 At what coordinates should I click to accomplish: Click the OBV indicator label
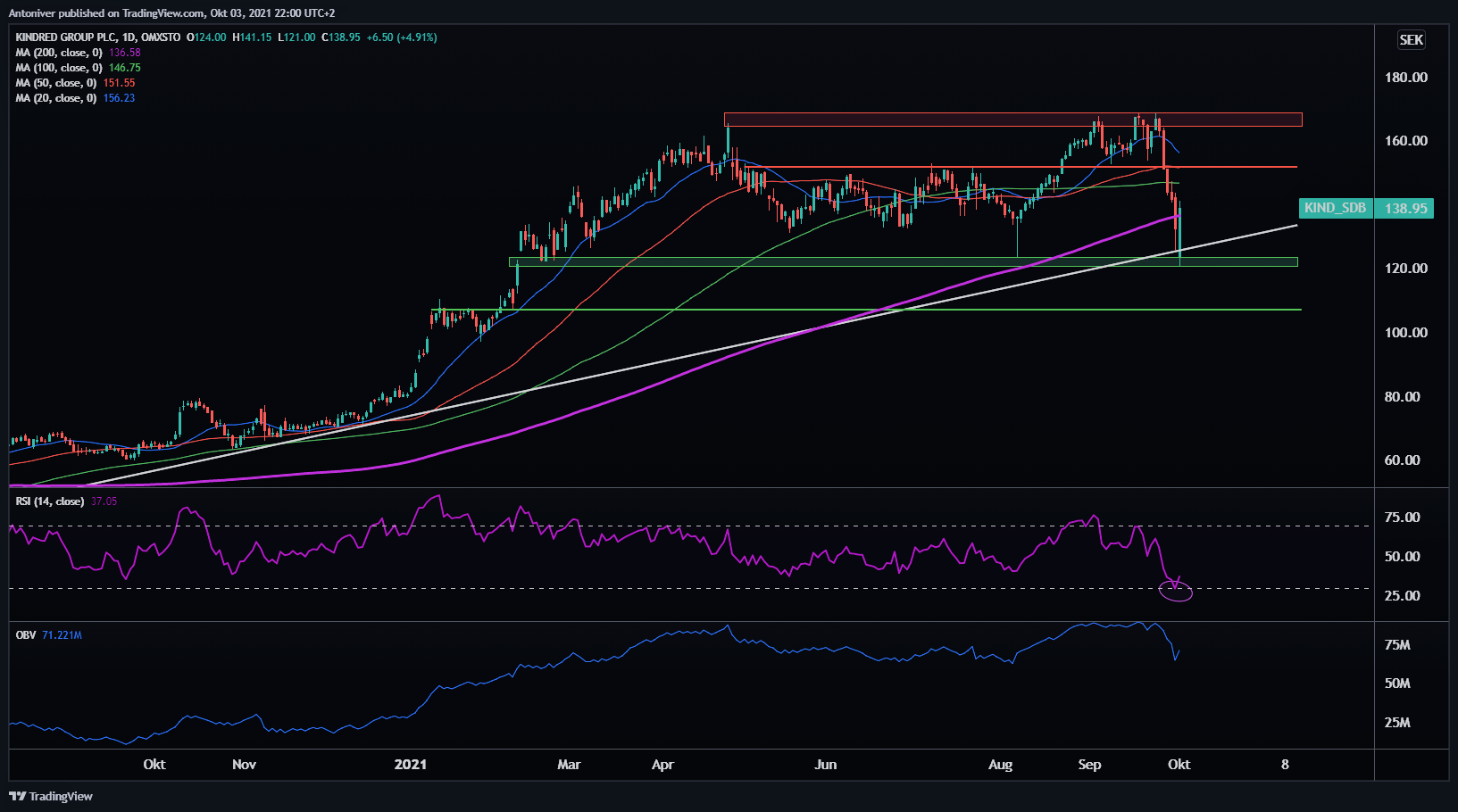click(26, 635)
